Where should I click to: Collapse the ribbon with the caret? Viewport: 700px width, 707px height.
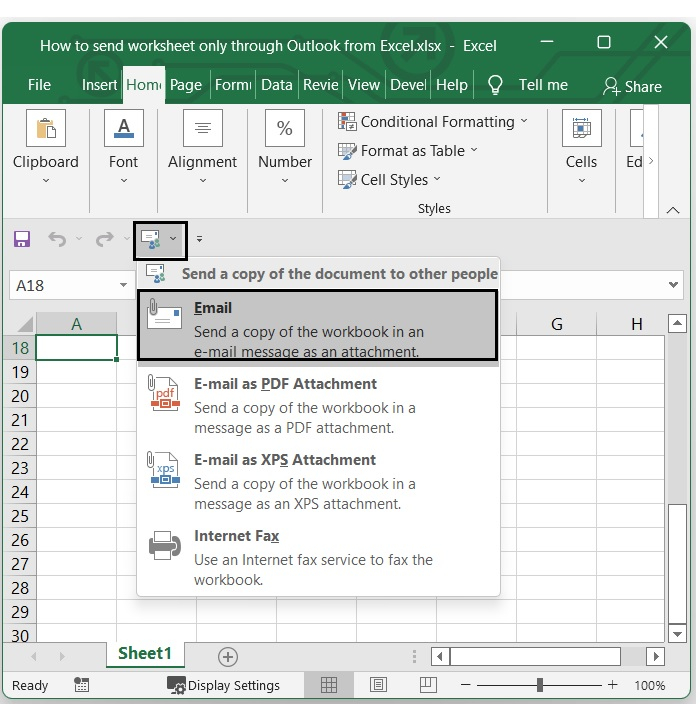point(673,210)
